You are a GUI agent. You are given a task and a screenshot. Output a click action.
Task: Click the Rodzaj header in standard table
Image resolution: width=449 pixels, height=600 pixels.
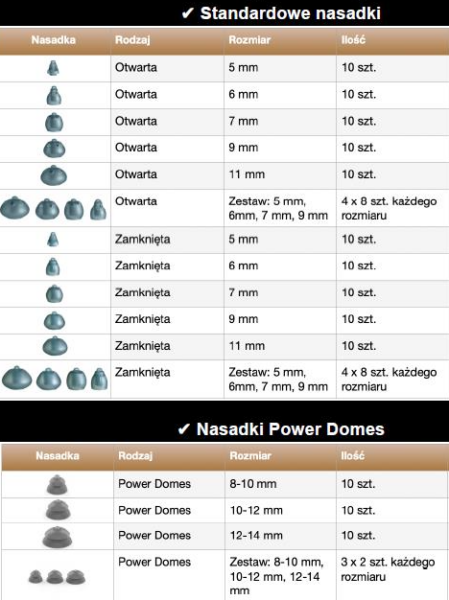pos(132,40)
